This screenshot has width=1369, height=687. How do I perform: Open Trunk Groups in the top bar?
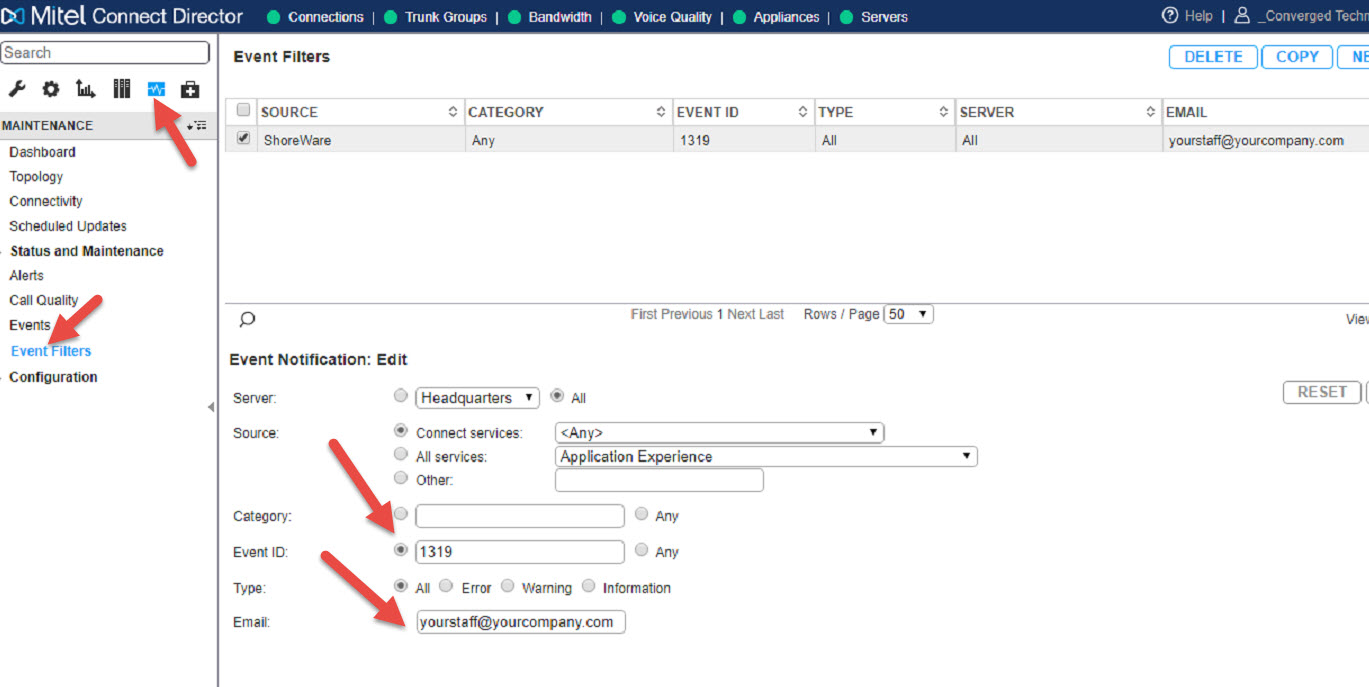(x=446, y=17)
